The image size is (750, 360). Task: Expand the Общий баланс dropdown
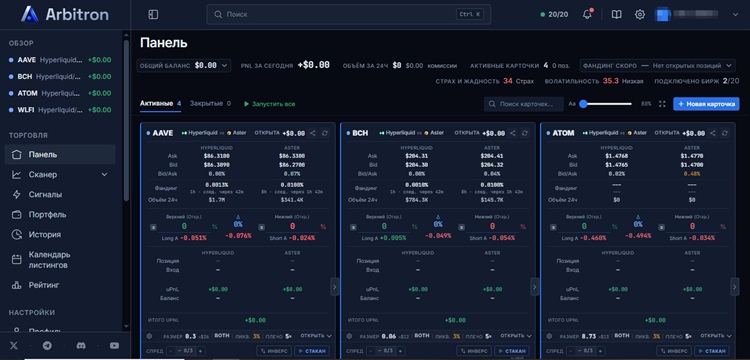[x=184, y=65]
